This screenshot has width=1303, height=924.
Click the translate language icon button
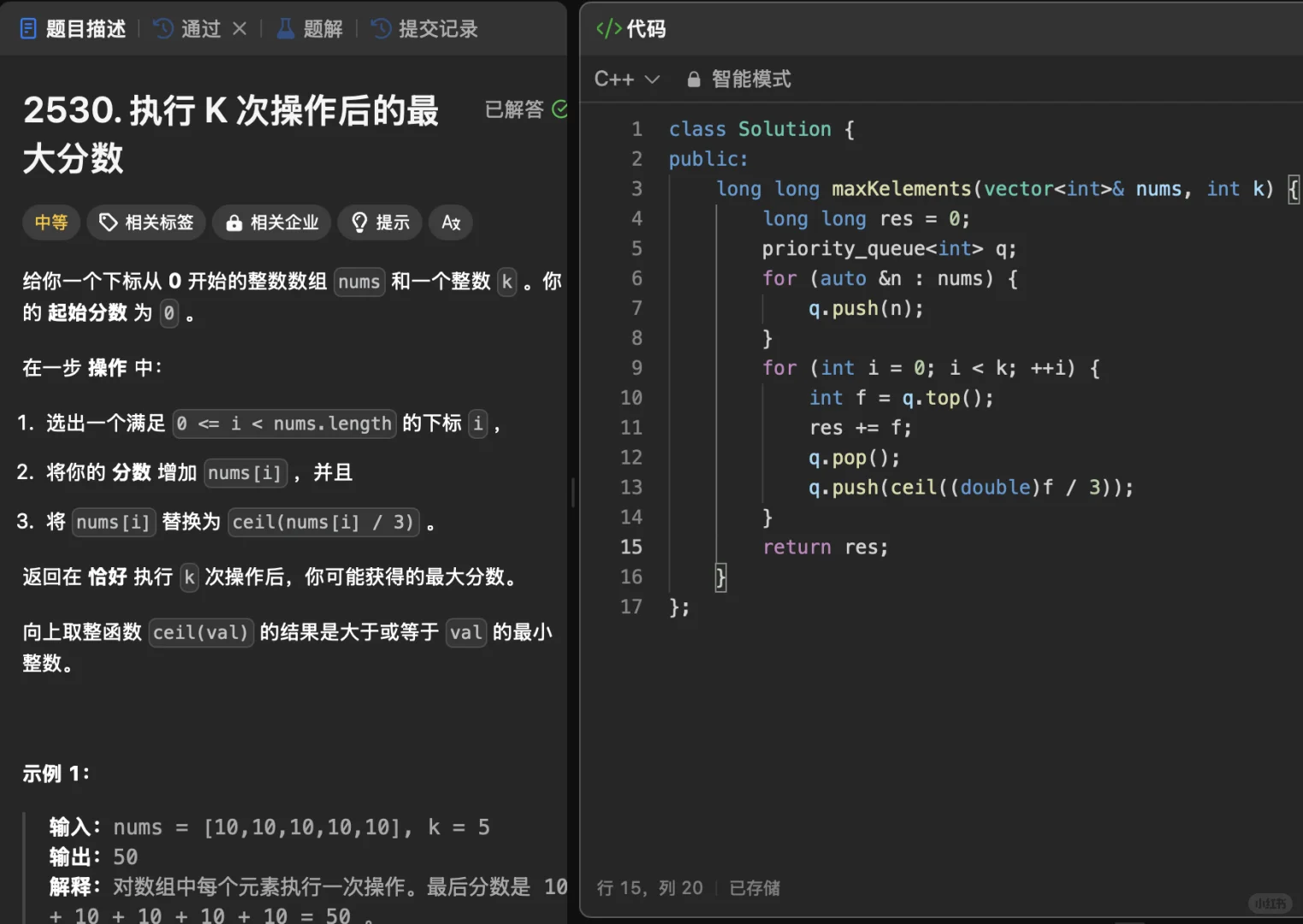[x=451, y=222]
